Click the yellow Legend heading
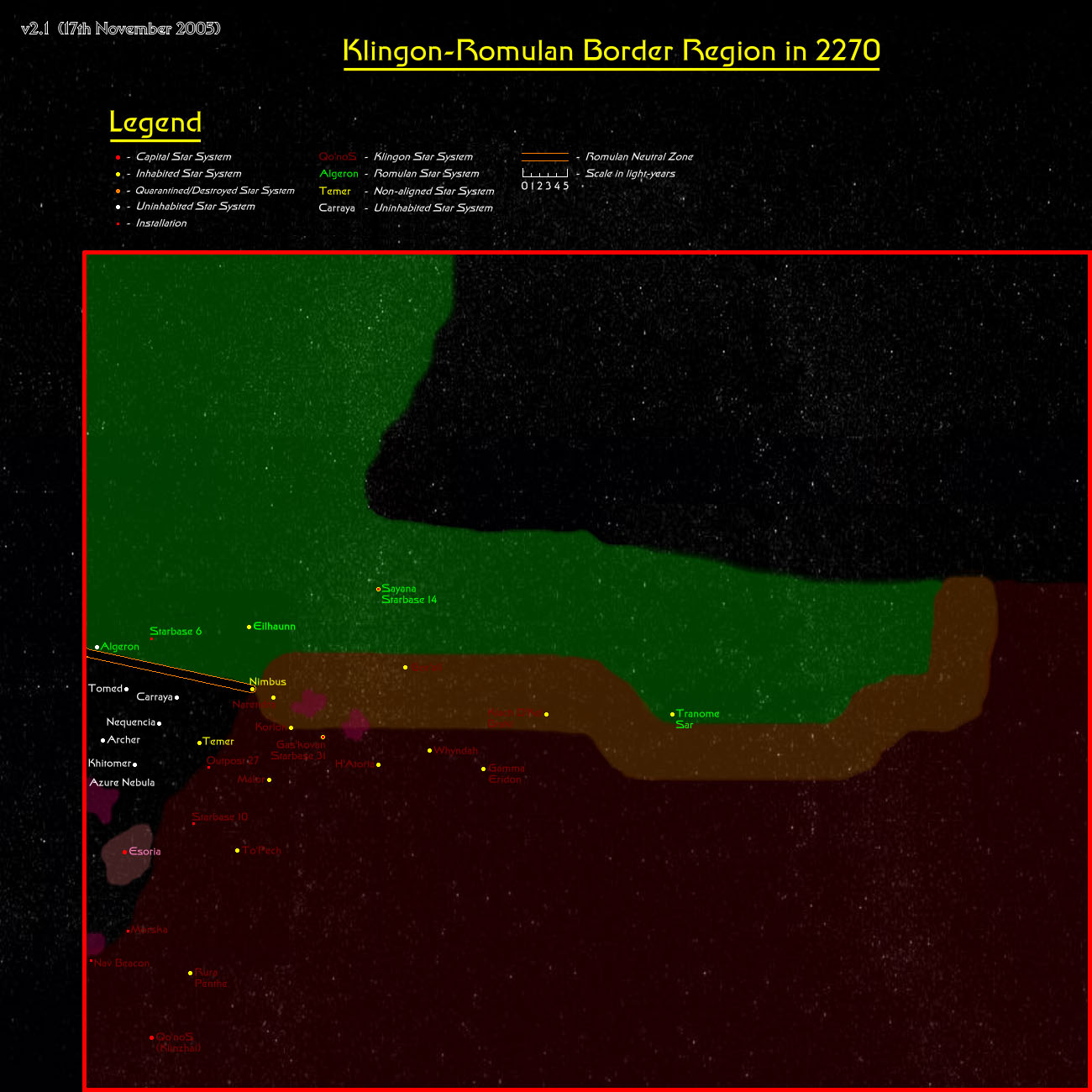Viewport: 1092px width, 1092px height. coord(155,123)
